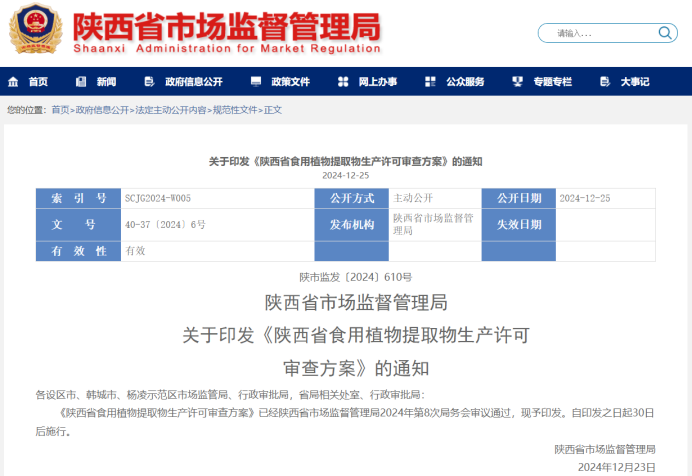This screenshot has height=476, width=692.
Task: Click 首页 link in breadcrumb
Action: pos(60,110)
